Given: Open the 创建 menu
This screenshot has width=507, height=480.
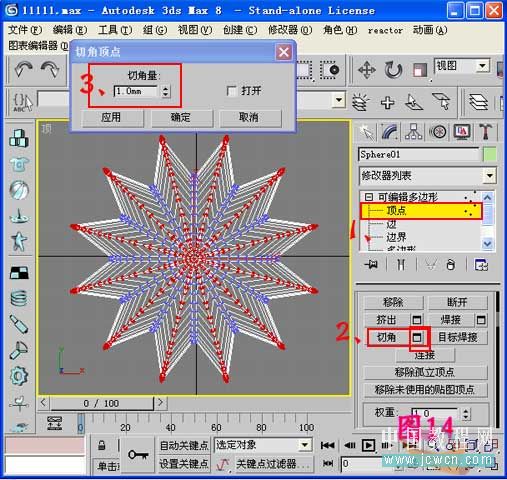Looking at the screenshot, I should tap(240, 30).
